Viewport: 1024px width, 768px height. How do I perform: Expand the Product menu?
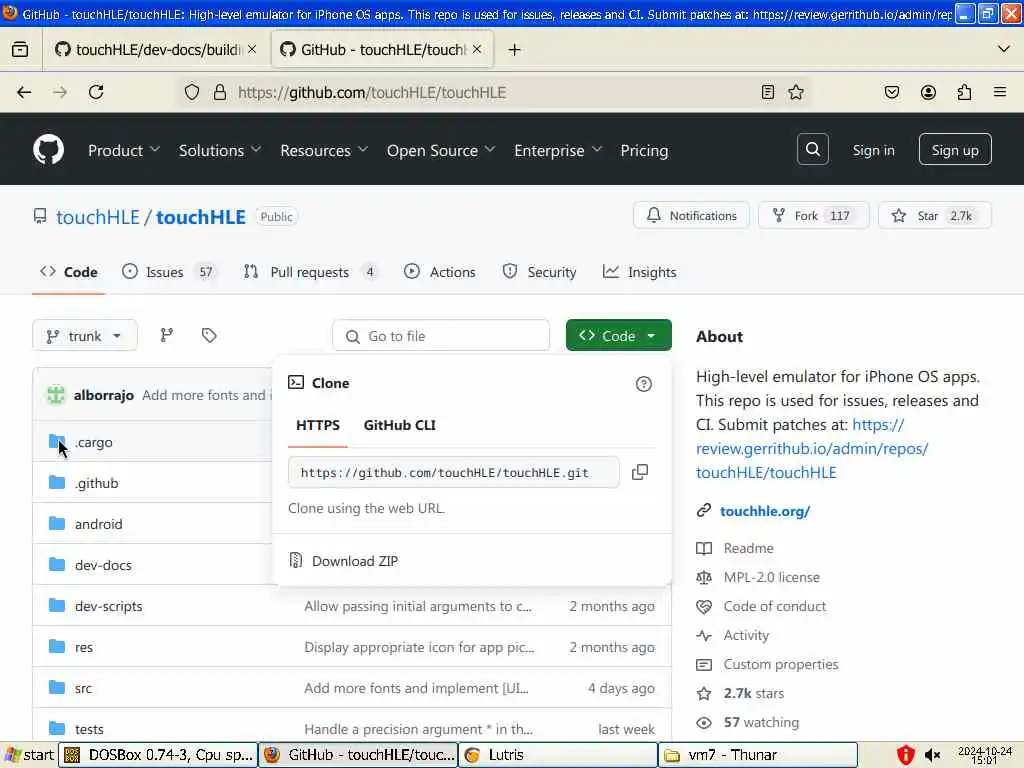(124, 150)
